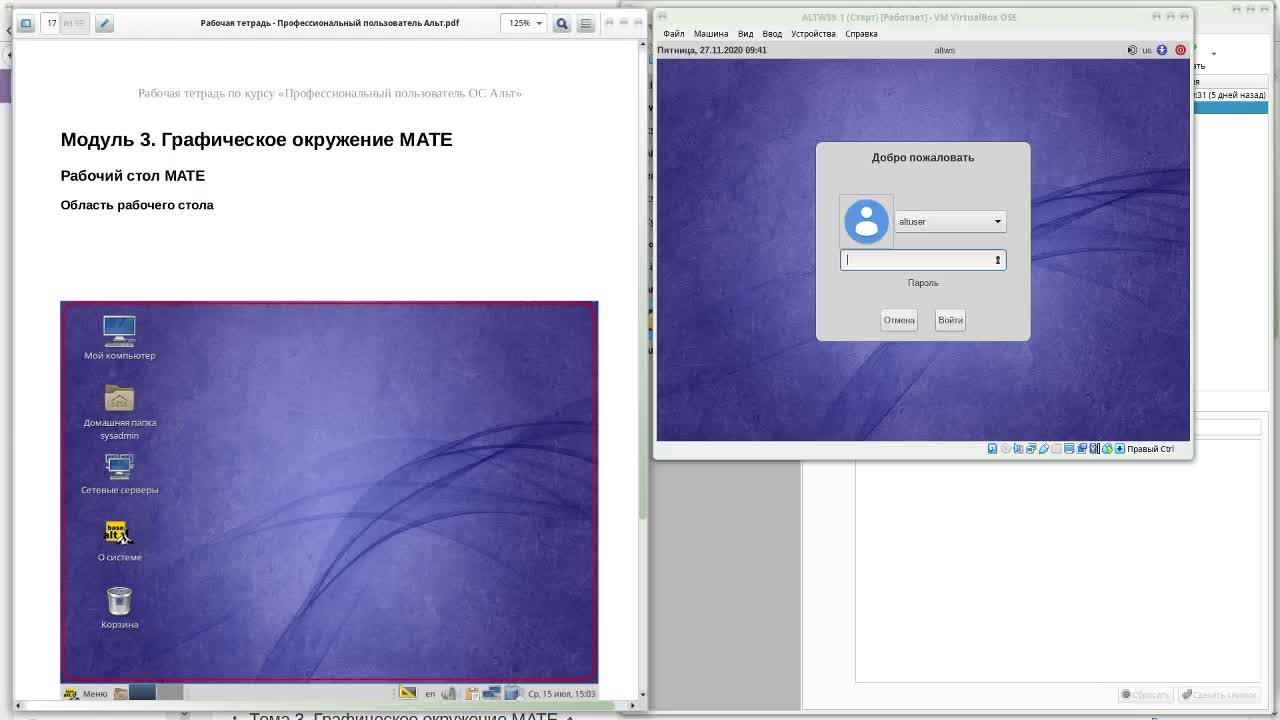Open the Вид menu in VirtualBox
Viewport: 1280px width, 720px height.
745,34
